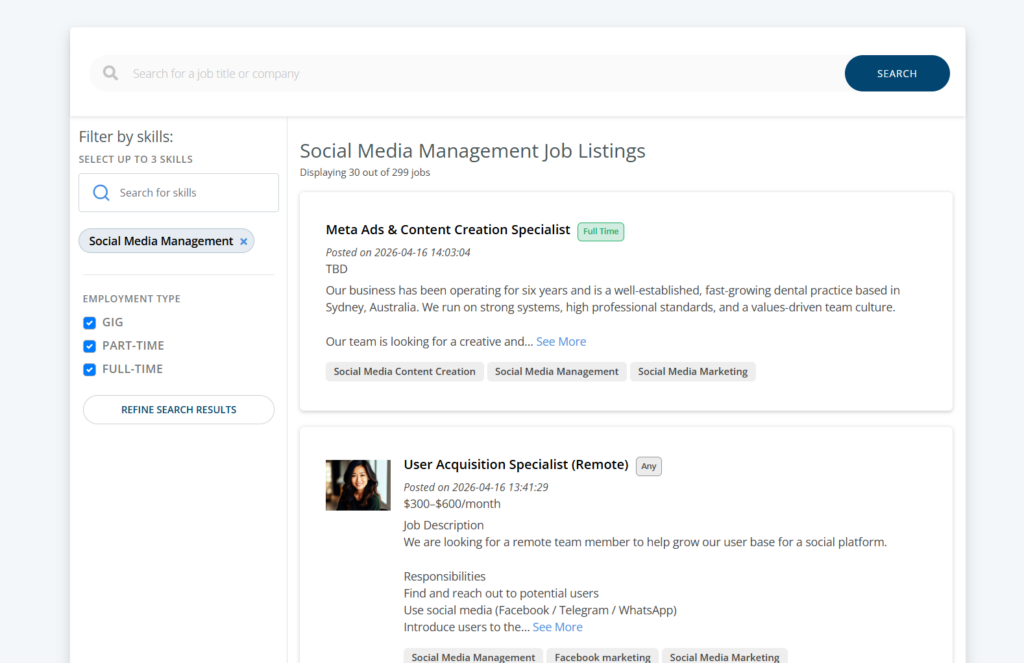1024x663 pixels.
Task: Open See More on the Meta Ads listing
Action: tap(561, 341)
